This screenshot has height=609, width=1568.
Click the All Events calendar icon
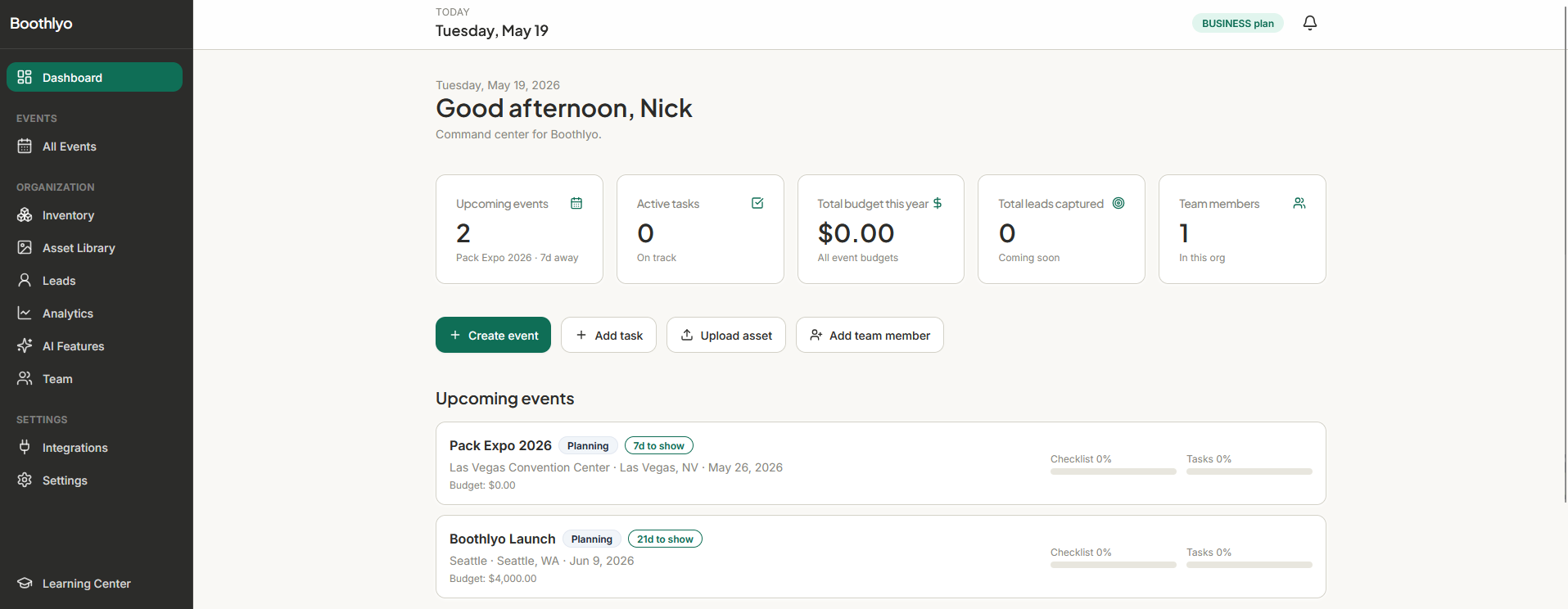coord(25,146)
